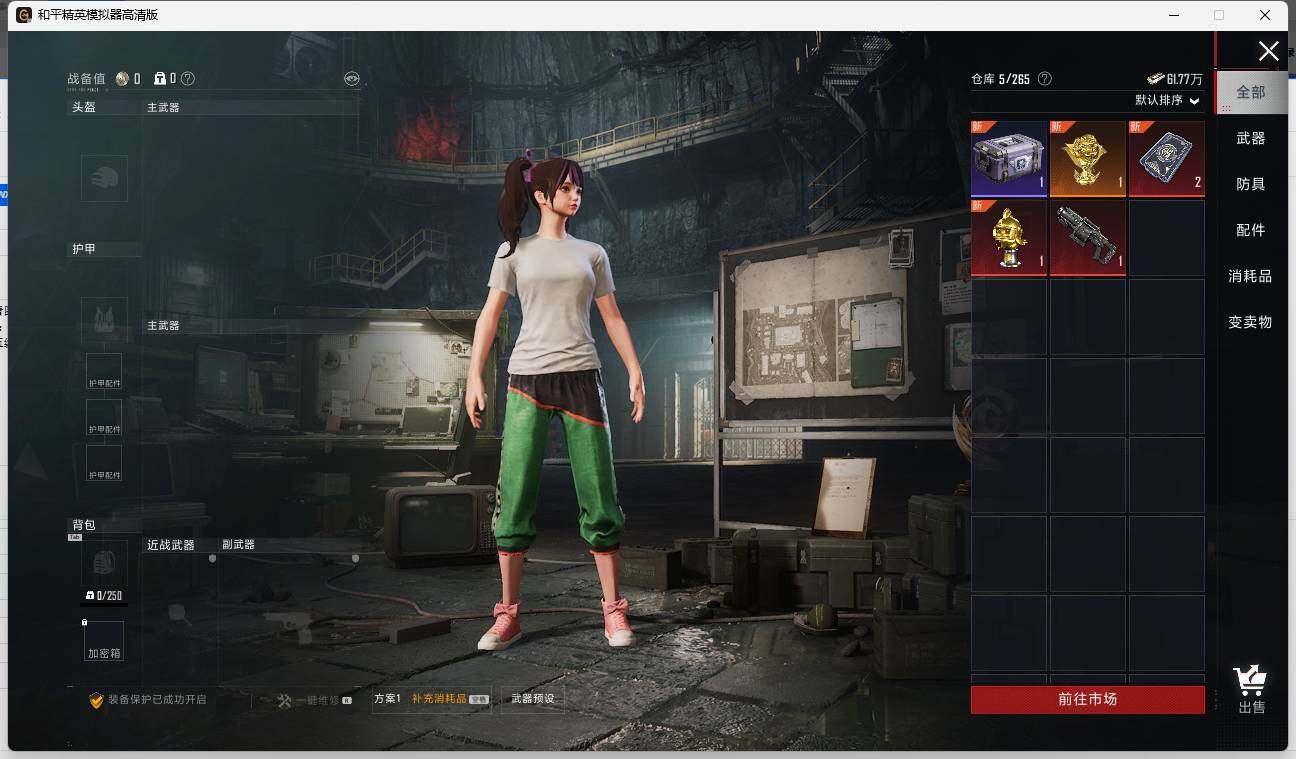Click the cash currency 61.77万 icon
Viewport: 1296px width, 759px height.
1157,78
